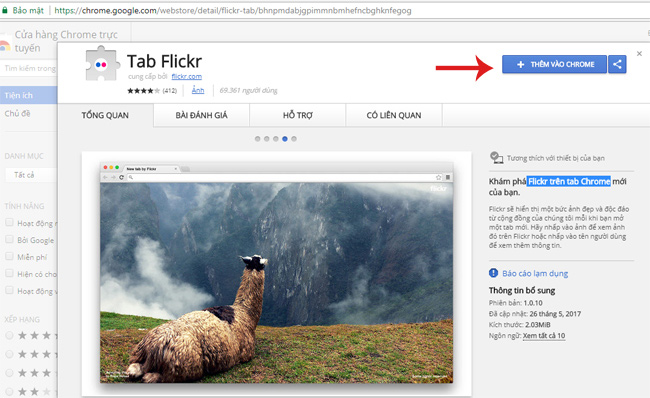Click the Tab Flickr puzzle piece icon
The width and height of the screenshot is (650, 398).
[102, 63]
